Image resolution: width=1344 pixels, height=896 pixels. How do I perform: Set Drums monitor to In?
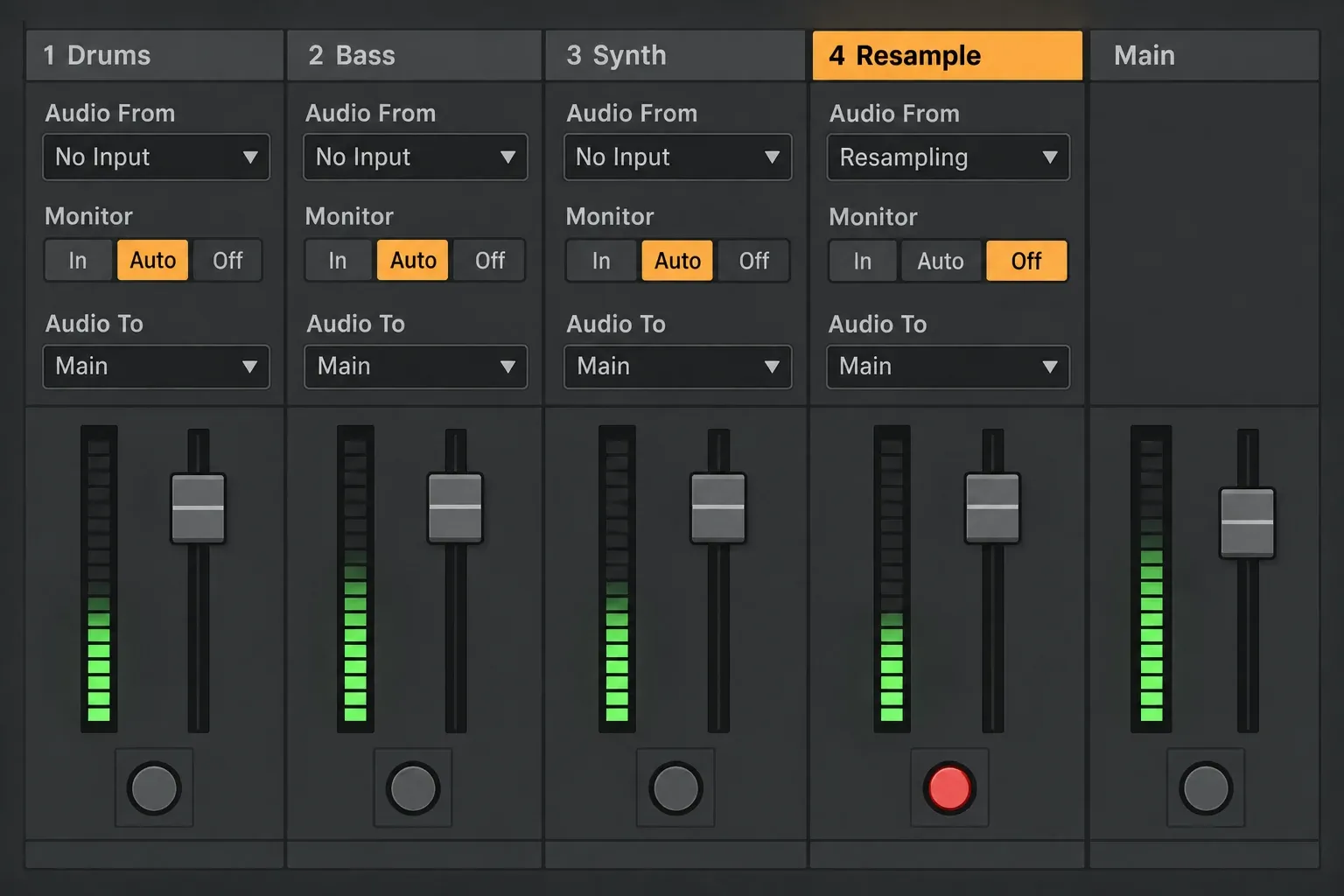click(78, 260)
